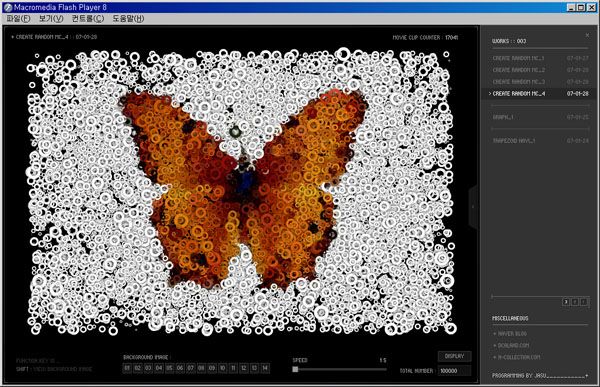Image resolution: width=600 pixels, height=387 pixels.
Task: Click the SPEED label
Action: click(300, 361)
